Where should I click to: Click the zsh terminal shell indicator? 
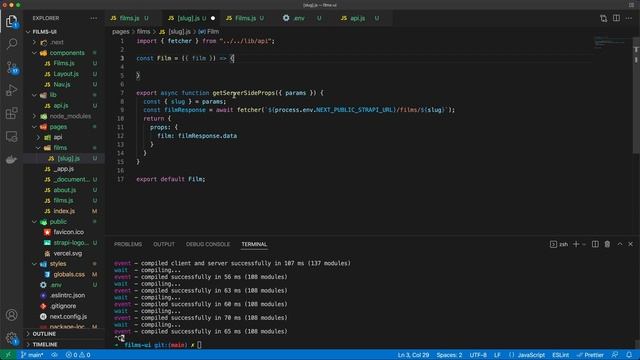click(559, 244)
